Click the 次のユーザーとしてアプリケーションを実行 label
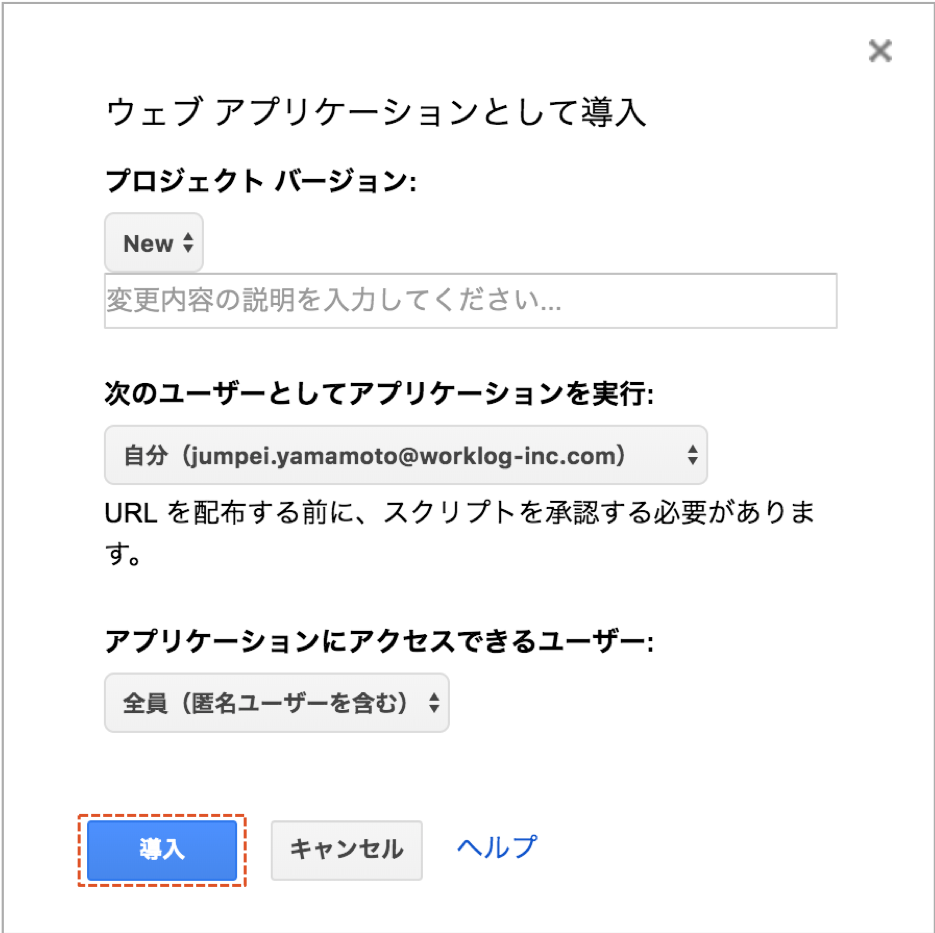The height and width of the screenshot is (933, 935). pos(379,394)
